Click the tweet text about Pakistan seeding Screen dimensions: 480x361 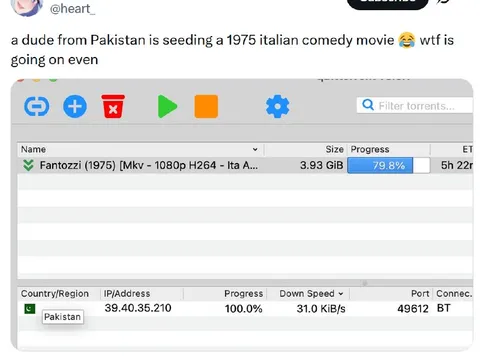(232, 50)
